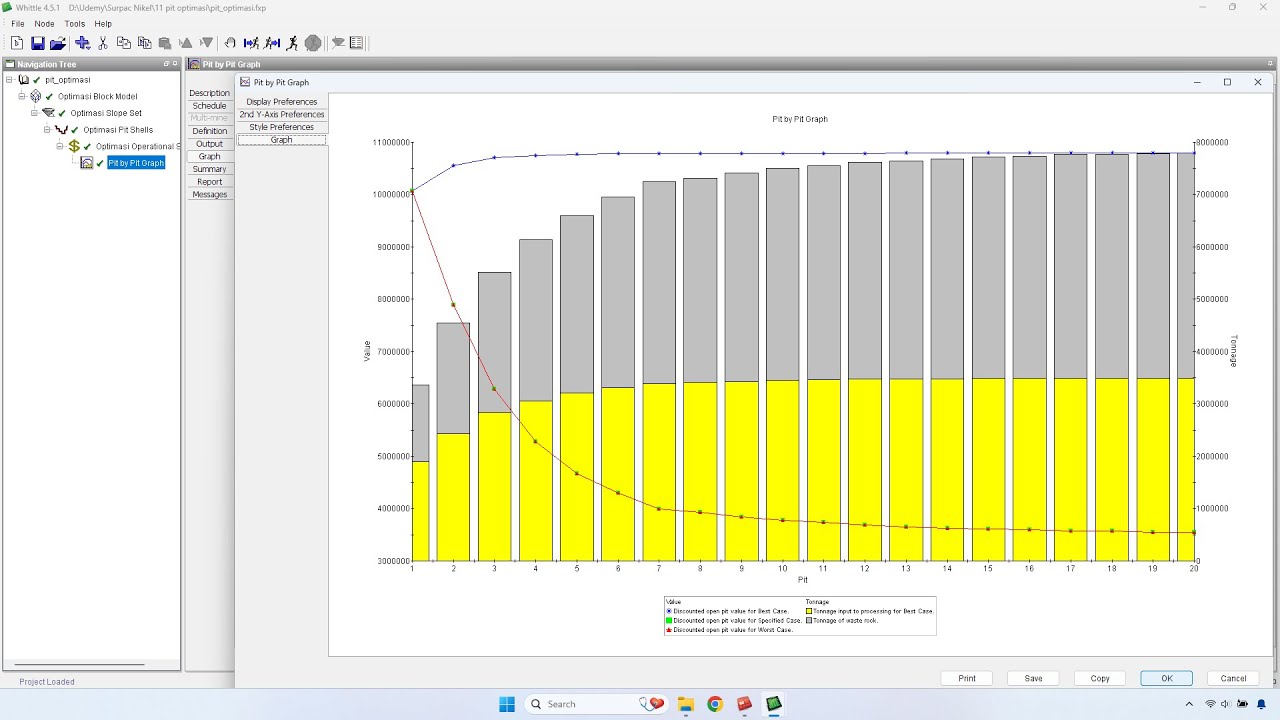The width and height of the screenshot is (1280, 720).
Task: Click the hand tool toolbar icon
Action: click(x=230, y=43)
